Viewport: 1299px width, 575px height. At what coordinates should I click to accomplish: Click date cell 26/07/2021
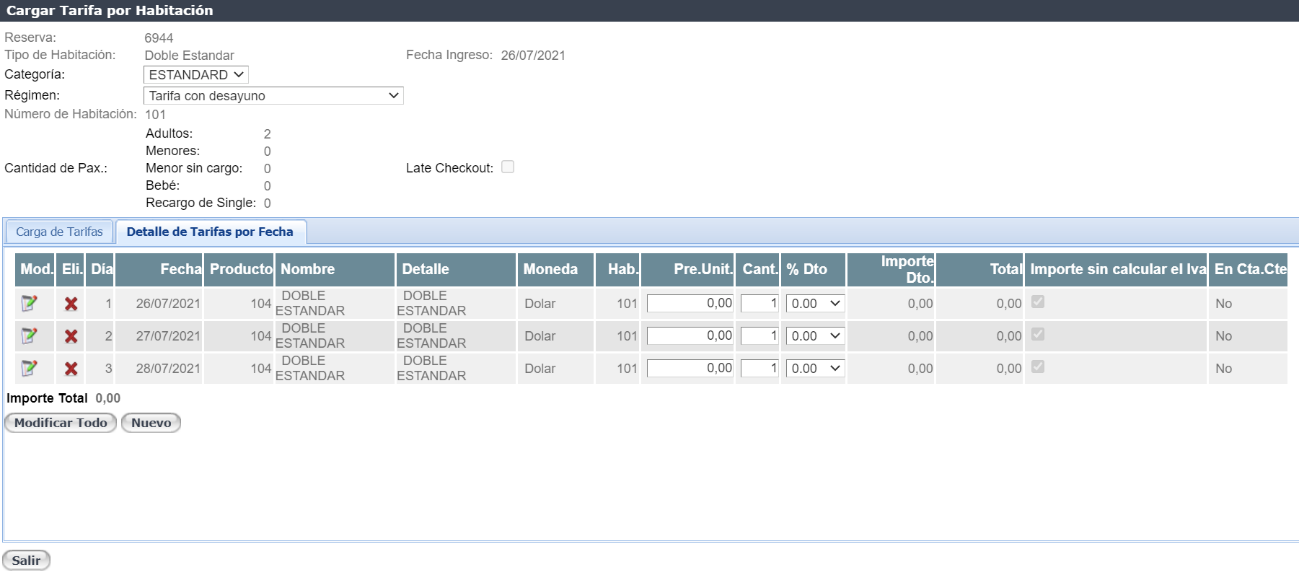coord(168,304)
